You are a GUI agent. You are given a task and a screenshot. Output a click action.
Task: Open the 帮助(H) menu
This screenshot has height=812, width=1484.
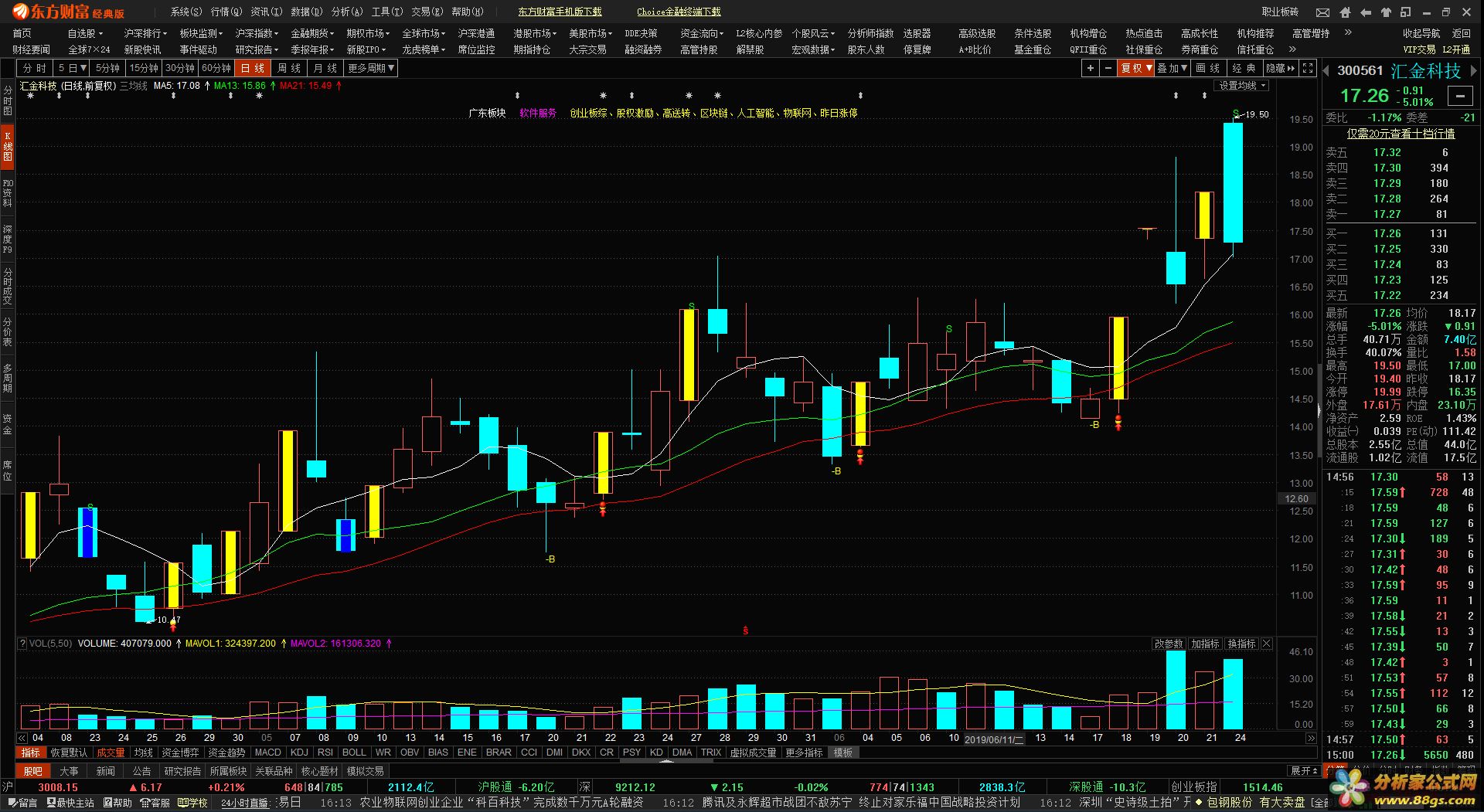[468, 12]
